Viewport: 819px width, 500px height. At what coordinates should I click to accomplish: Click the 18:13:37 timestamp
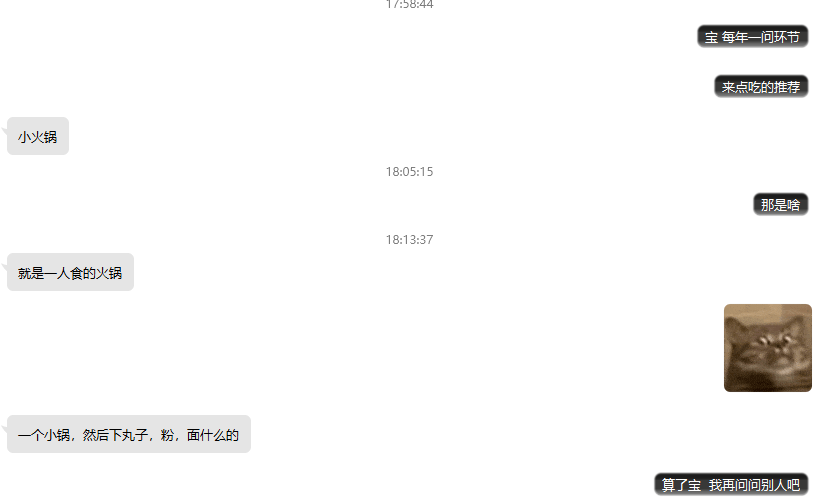coord(410,239)
